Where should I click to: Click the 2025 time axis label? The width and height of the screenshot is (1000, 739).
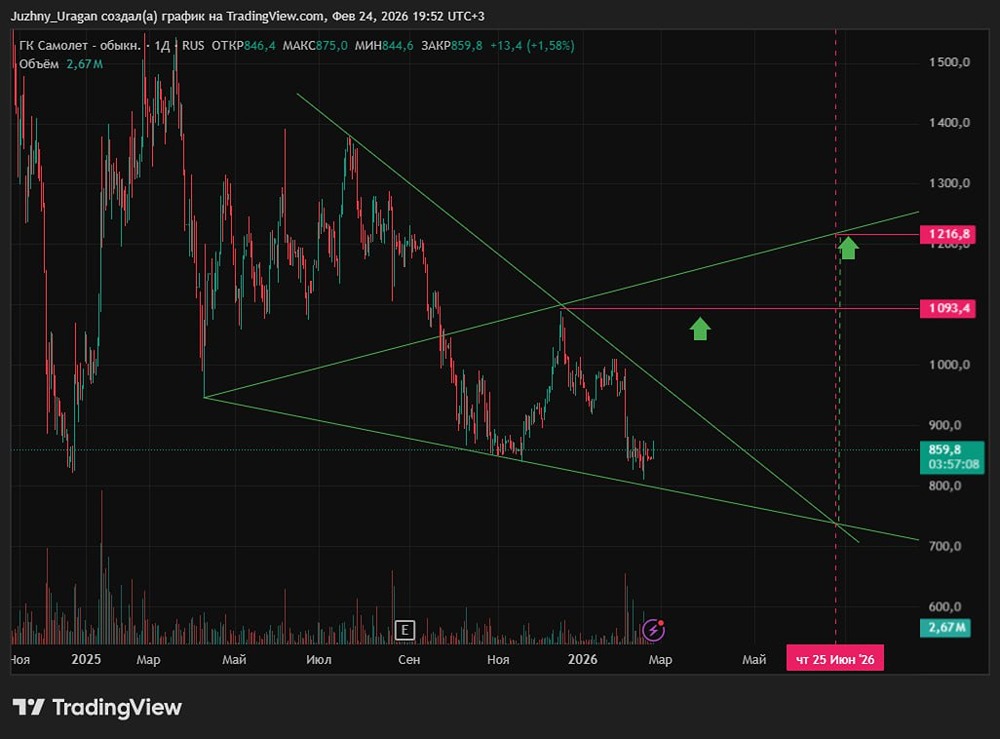(x=86, y=659)
